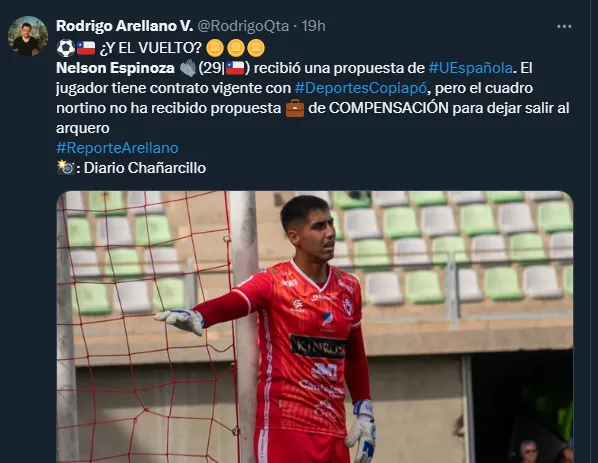598x463 pixels.
Task: Click the Rodrigo Arellano V. display name
Action: click(x=124, y=26)
